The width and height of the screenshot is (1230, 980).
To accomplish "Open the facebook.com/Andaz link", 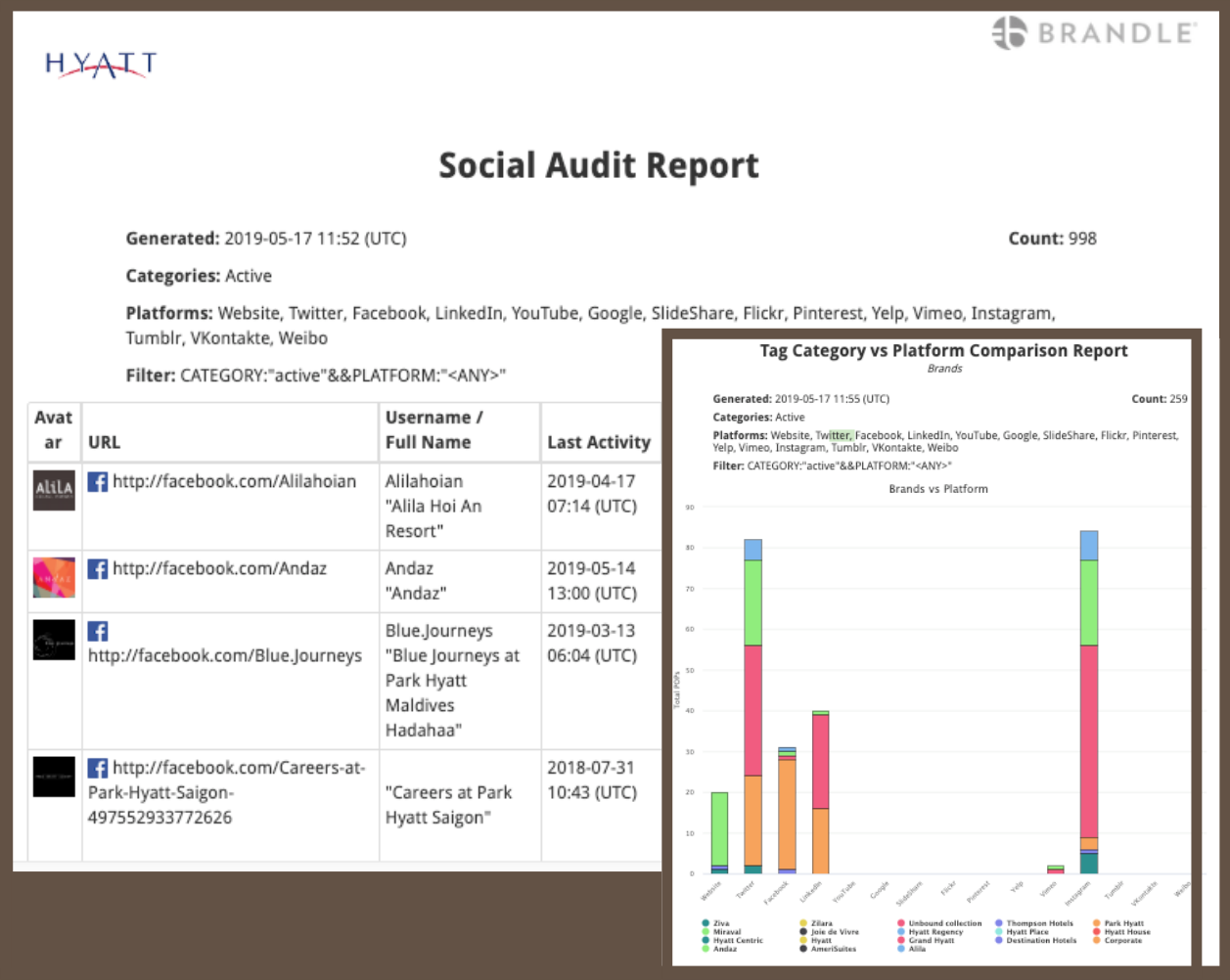I will (219, 568).
